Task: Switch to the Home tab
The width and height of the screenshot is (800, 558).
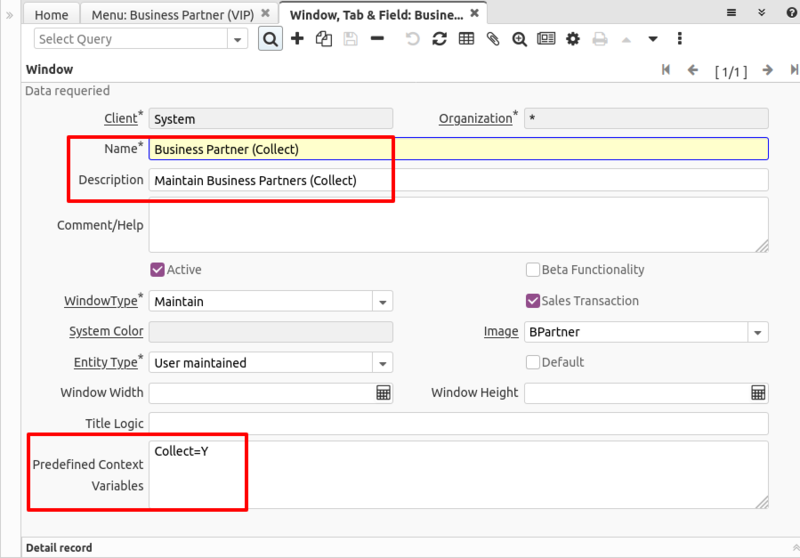Action: [x=52, y=15]
